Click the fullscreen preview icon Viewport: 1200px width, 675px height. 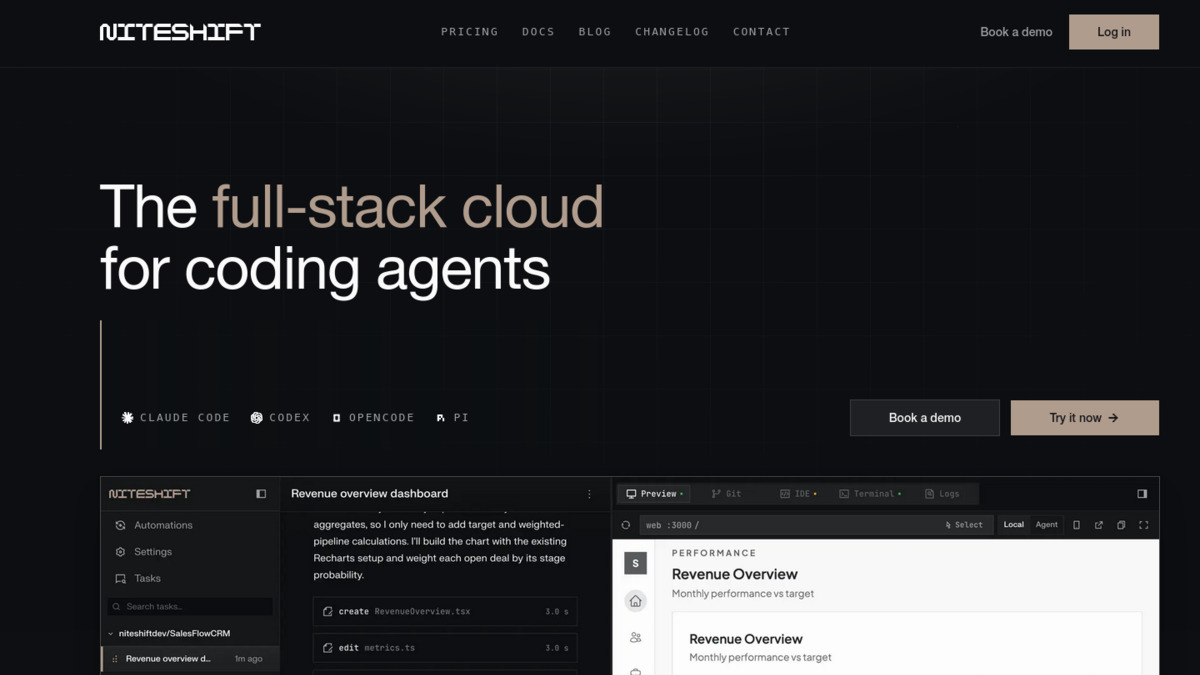[x=1144, y=525]
